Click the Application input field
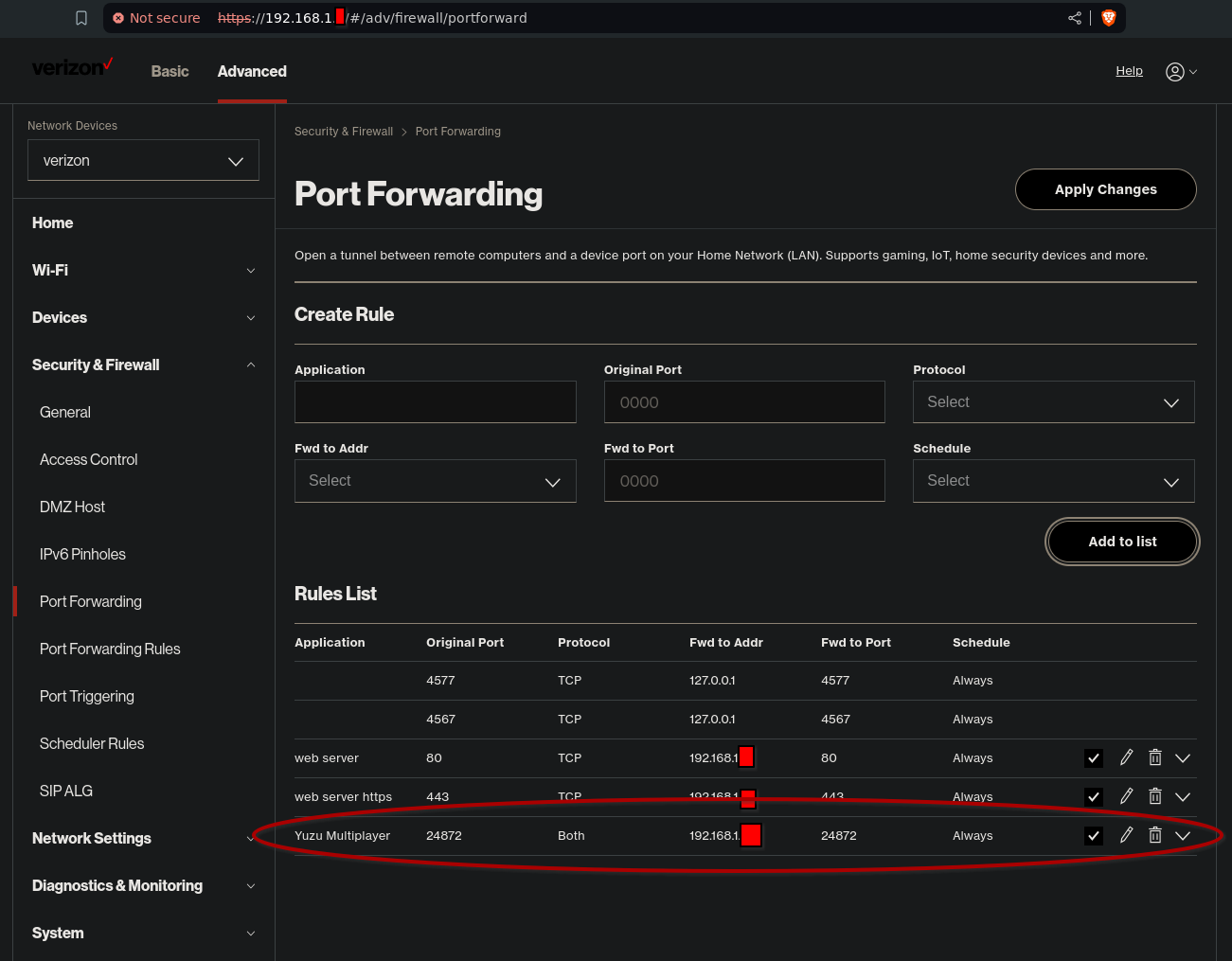Image resolution: width=1232 pixels, height=961 pixels. point(436,402)
